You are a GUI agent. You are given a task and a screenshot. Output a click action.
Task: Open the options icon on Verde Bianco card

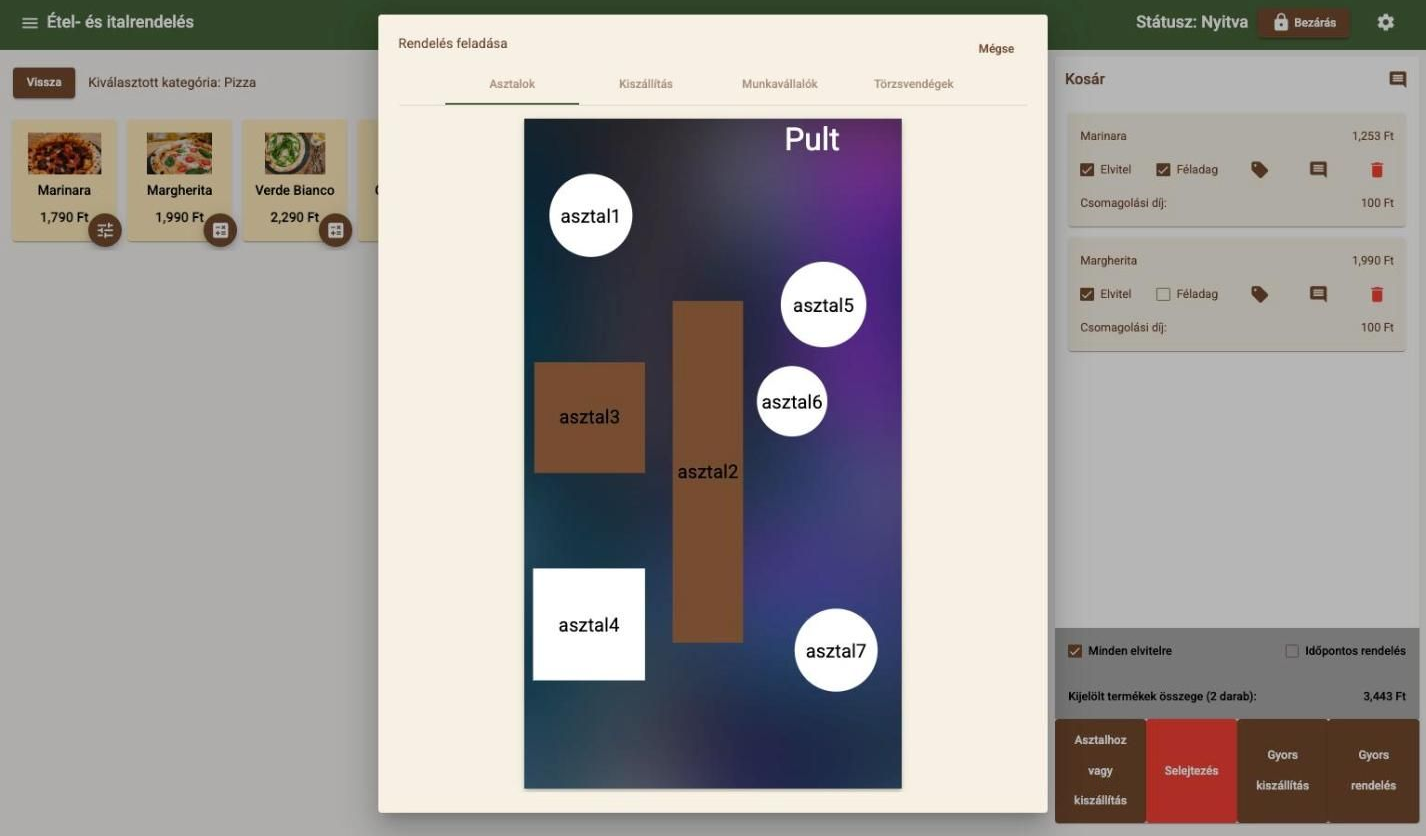336,230
